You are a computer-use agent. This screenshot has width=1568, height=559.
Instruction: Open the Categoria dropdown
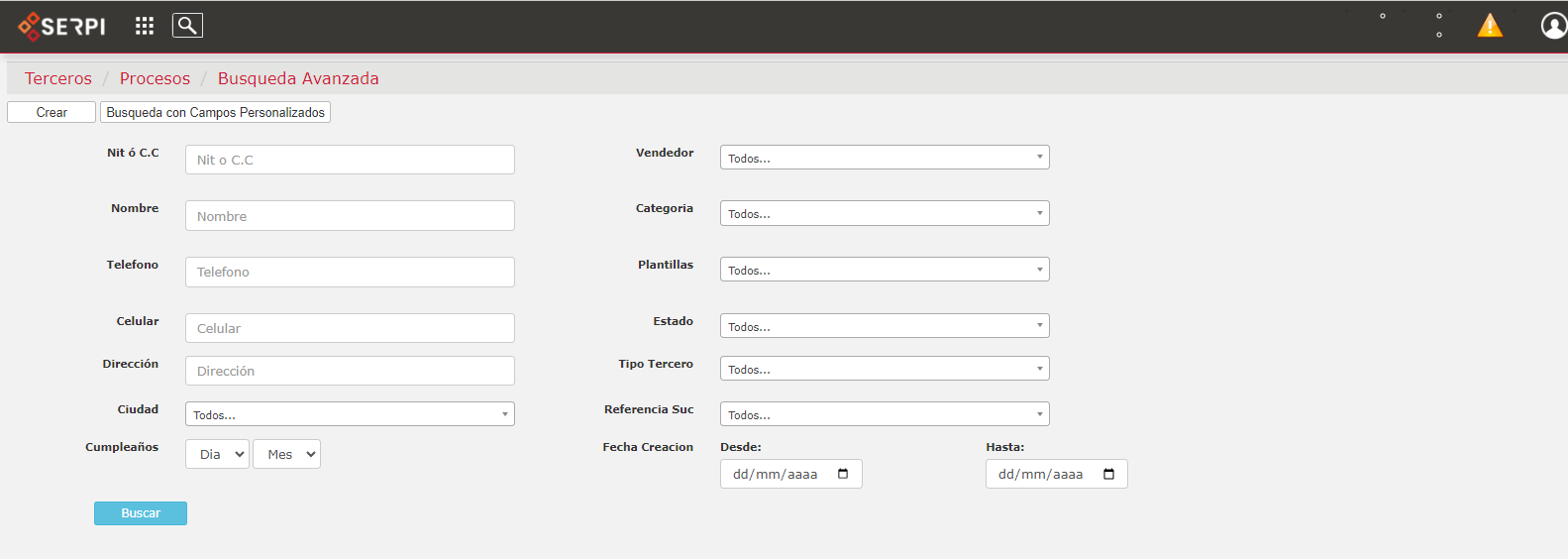[x=885, y=213]
